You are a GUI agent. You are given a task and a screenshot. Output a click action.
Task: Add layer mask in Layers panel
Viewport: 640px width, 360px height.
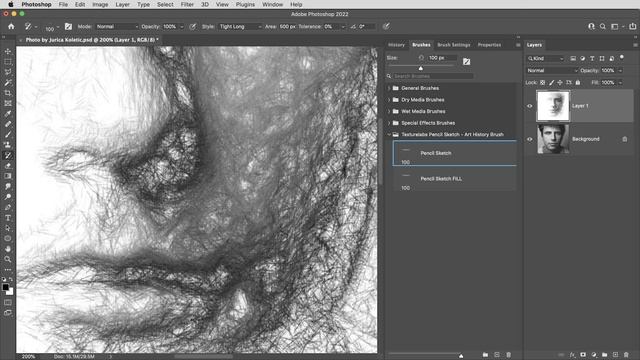pyautogui.click(x=583, y=355)
